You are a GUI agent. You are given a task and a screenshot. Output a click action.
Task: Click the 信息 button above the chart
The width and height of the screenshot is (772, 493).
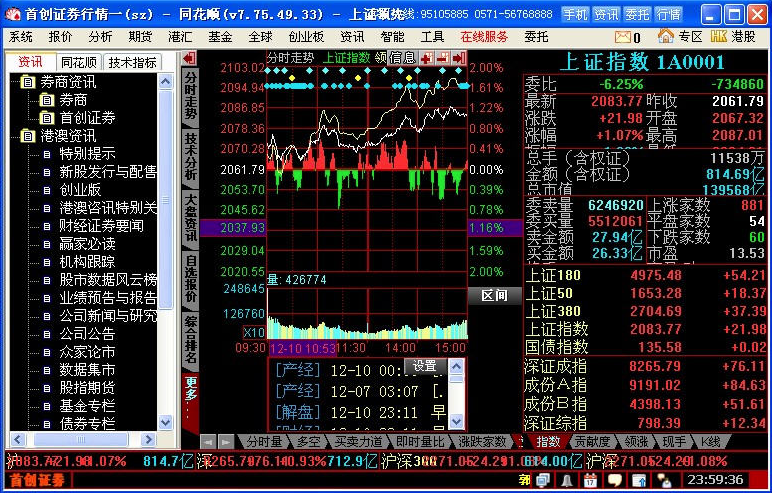403,58
